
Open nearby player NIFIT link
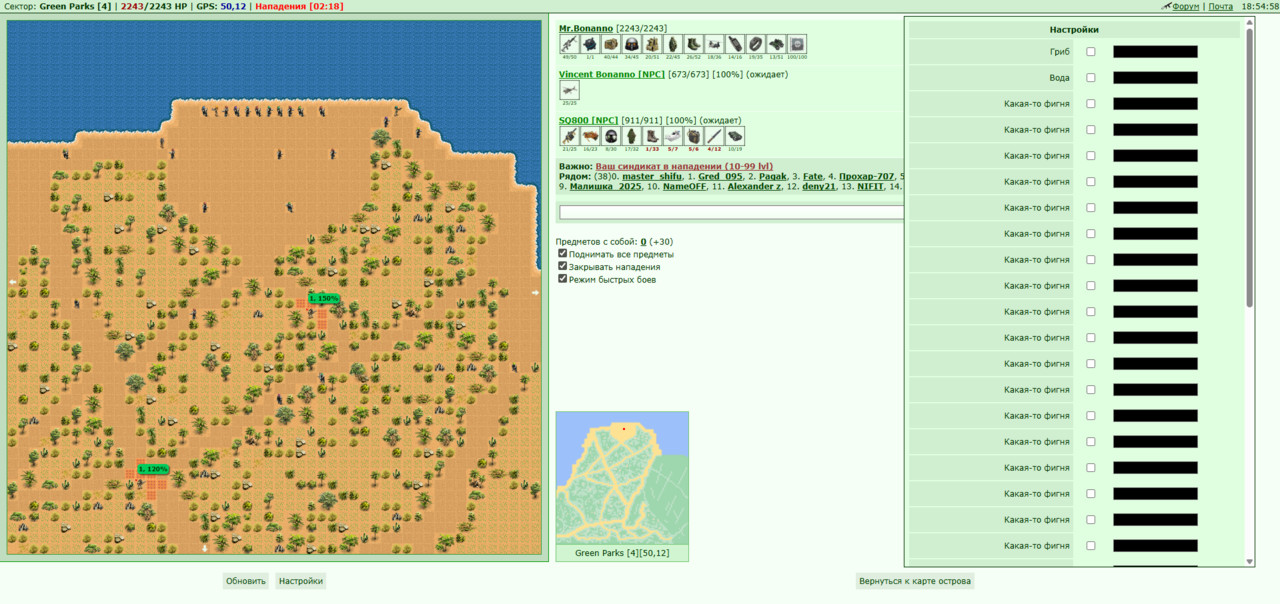870,186
